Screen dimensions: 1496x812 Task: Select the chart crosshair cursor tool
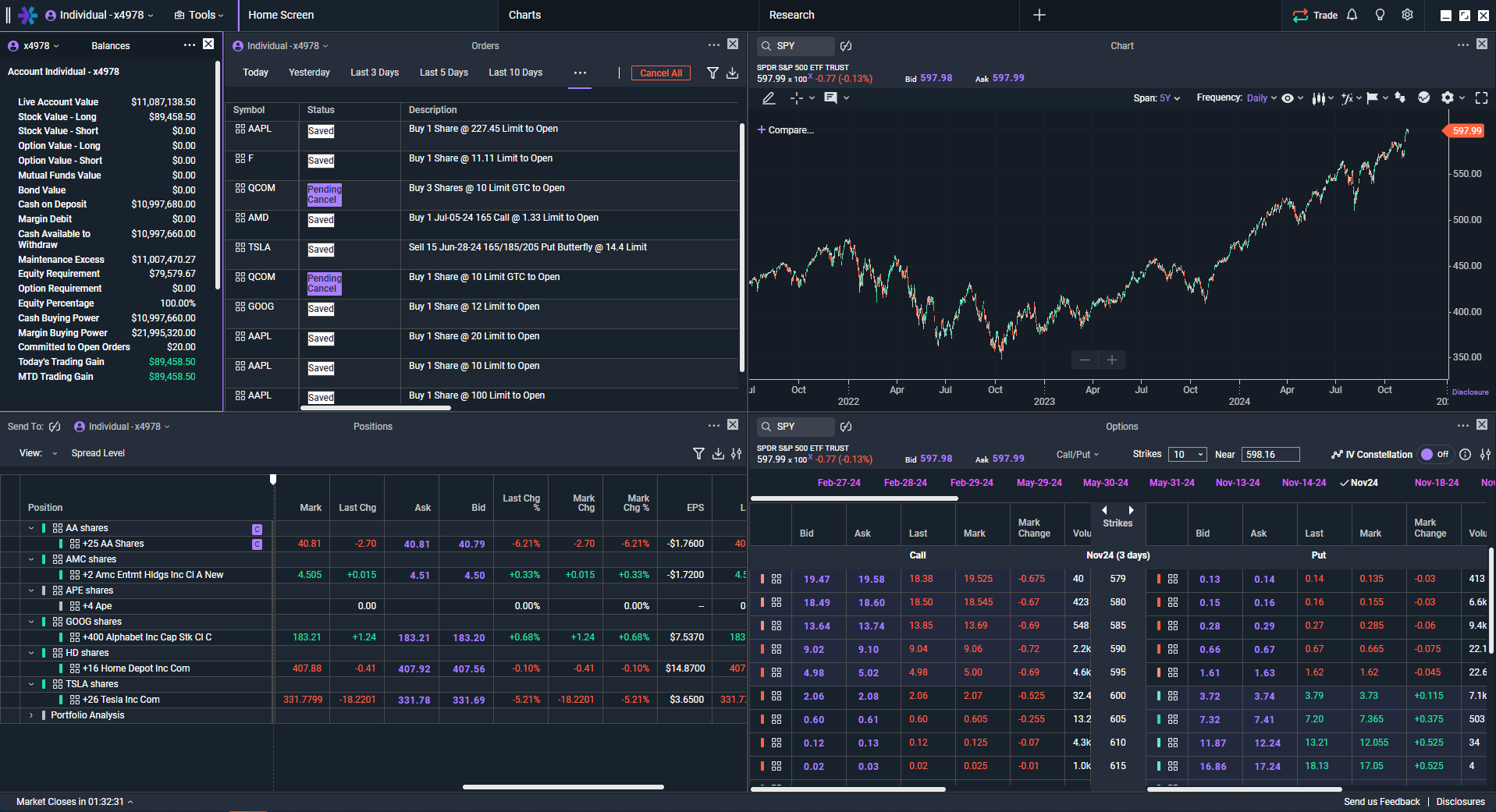pyautogui.click(x=796, y=98)
